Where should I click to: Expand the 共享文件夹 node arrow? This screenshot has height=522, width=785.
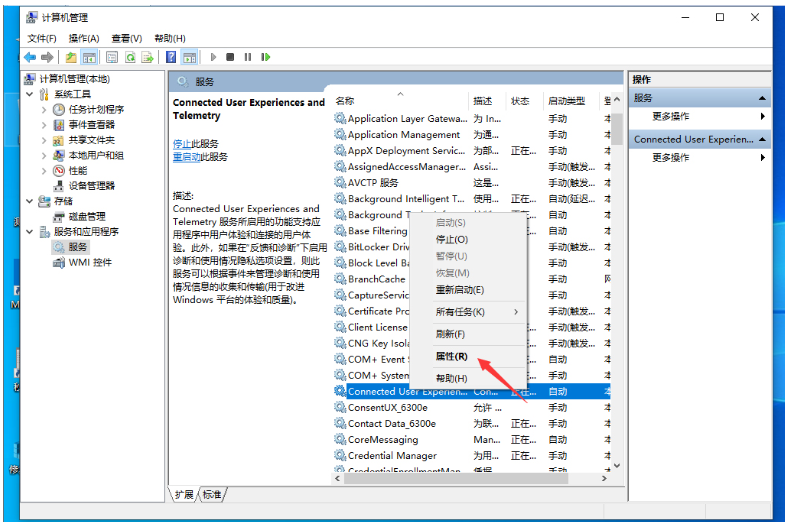point(44,140)
